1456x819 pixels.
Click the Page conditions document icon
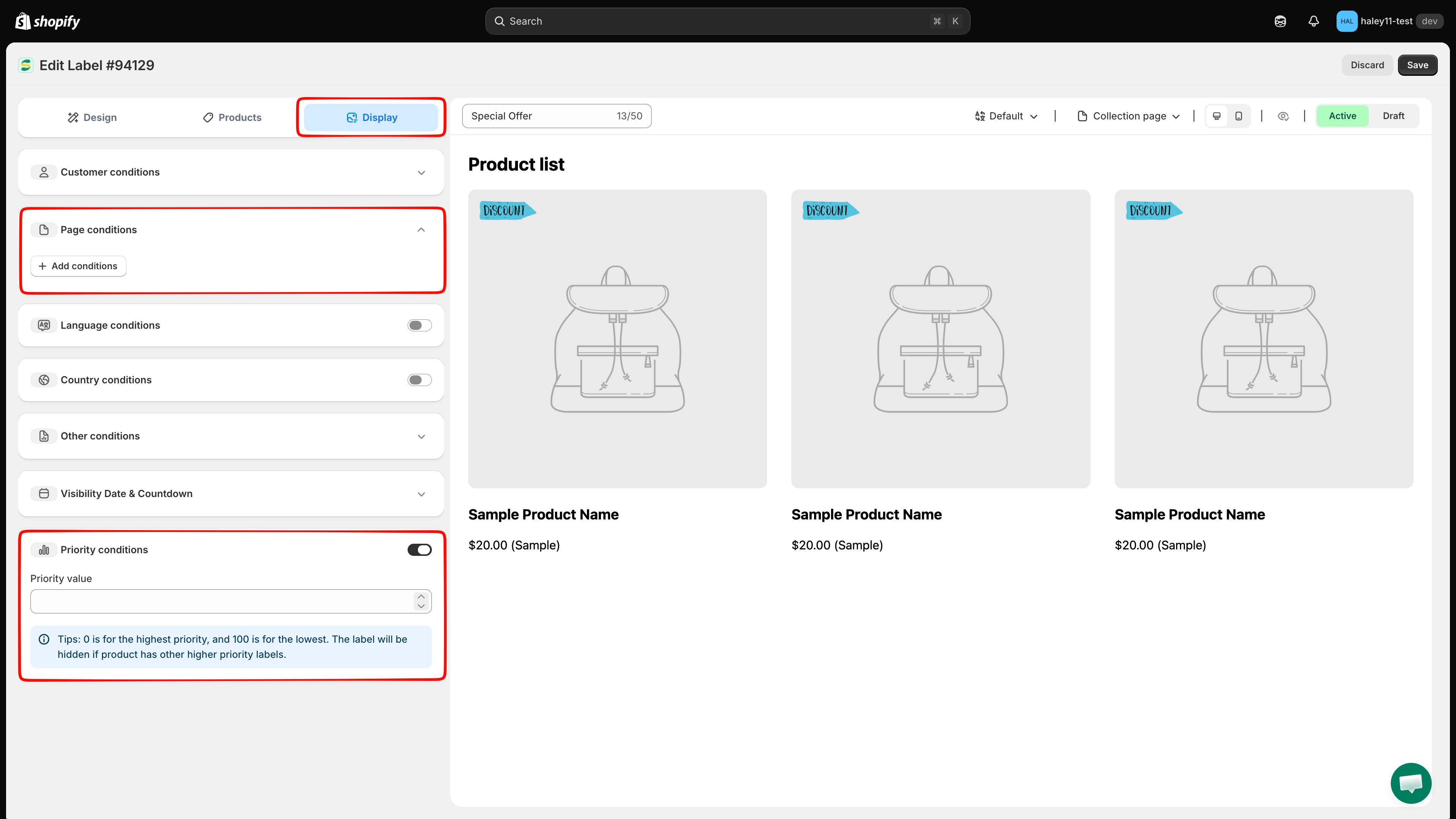[x=44, y=229]
